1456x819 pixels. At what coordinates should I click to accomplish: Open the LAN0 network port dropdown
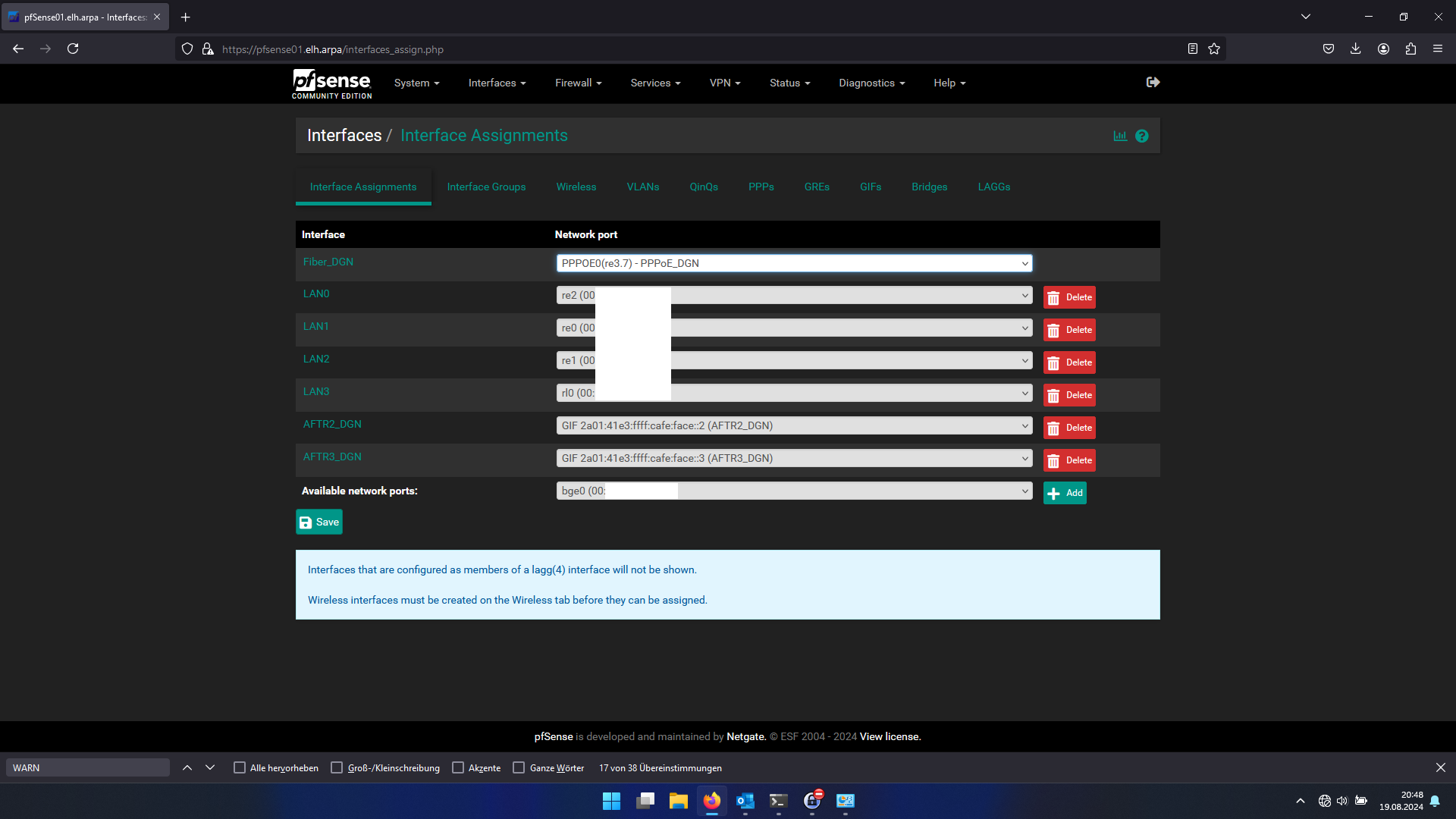794,295
